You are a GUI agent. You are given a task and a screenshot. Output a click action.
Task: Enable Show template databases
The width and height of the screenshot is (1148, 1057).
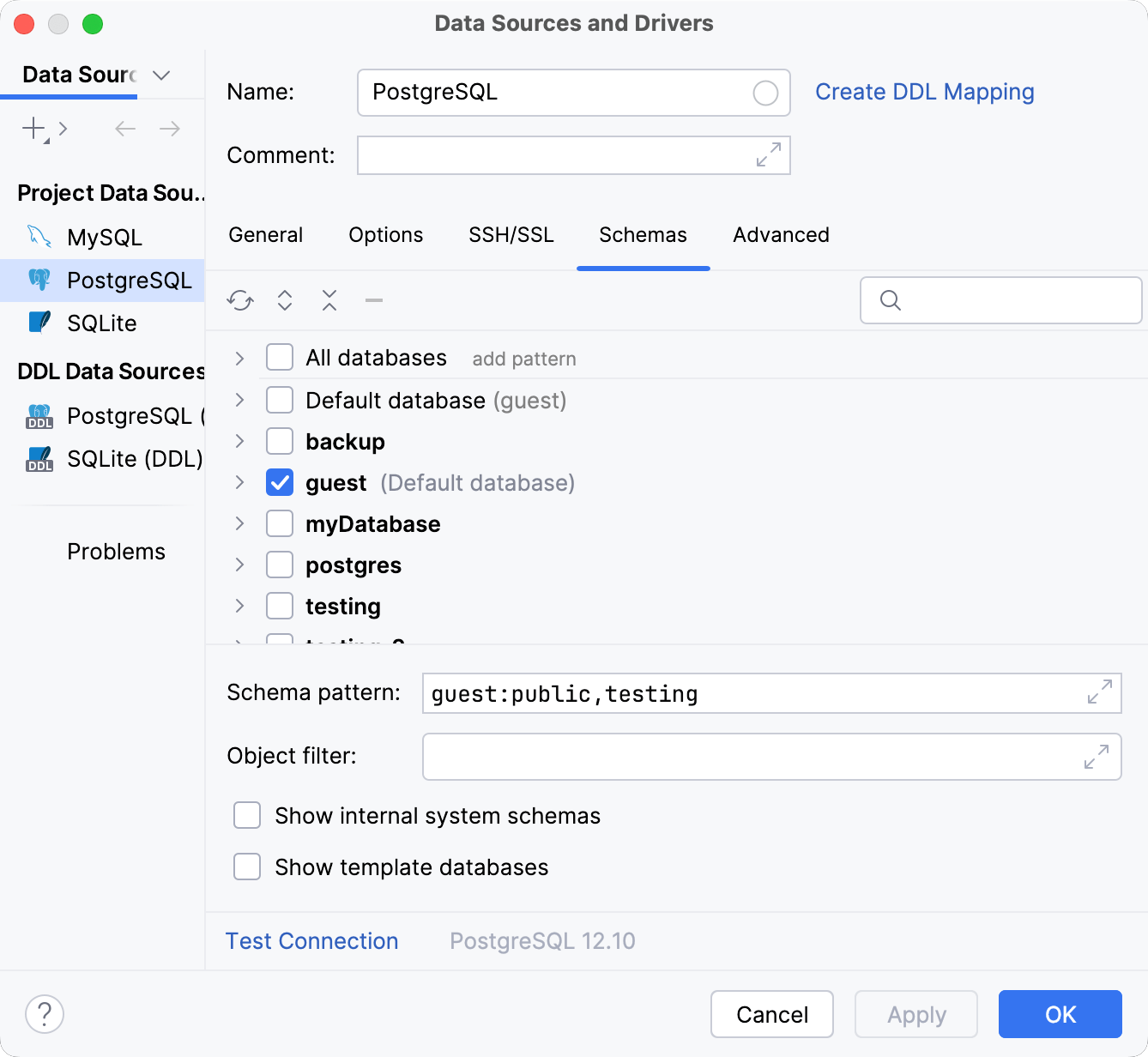pyautogui.click(x=246, y=867)
